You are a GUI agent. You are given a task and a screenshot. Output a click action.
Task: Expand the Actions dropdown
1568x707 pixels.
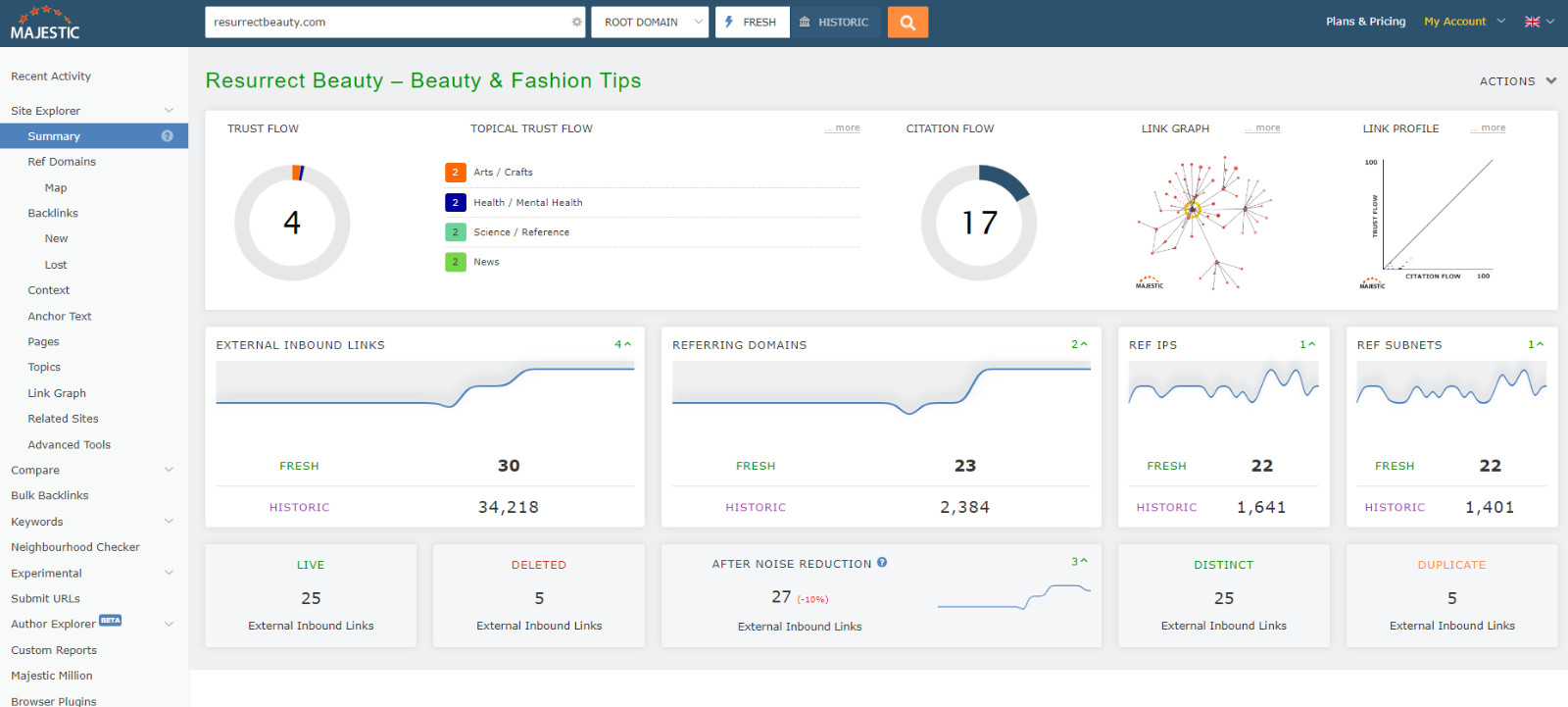tap(1518, 81)
